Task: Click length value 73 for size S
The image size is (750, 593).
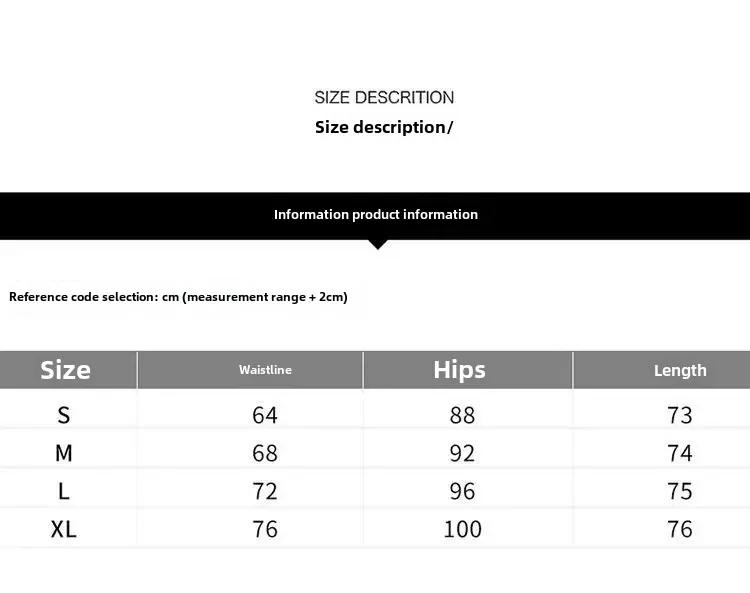Action: (x=680, y=415)
